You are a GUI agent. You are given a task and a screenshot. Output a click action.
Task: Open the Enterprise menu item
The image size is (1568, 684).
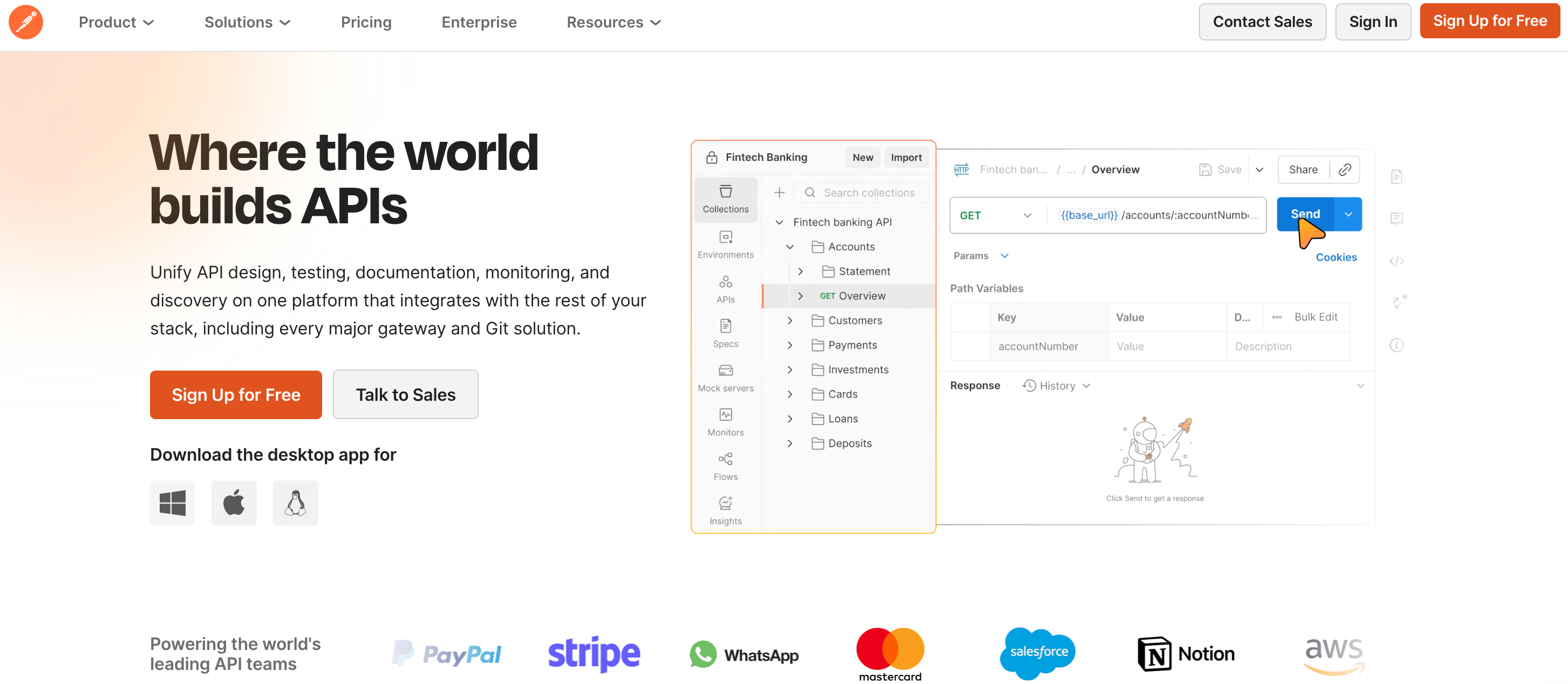coord(479,23)
